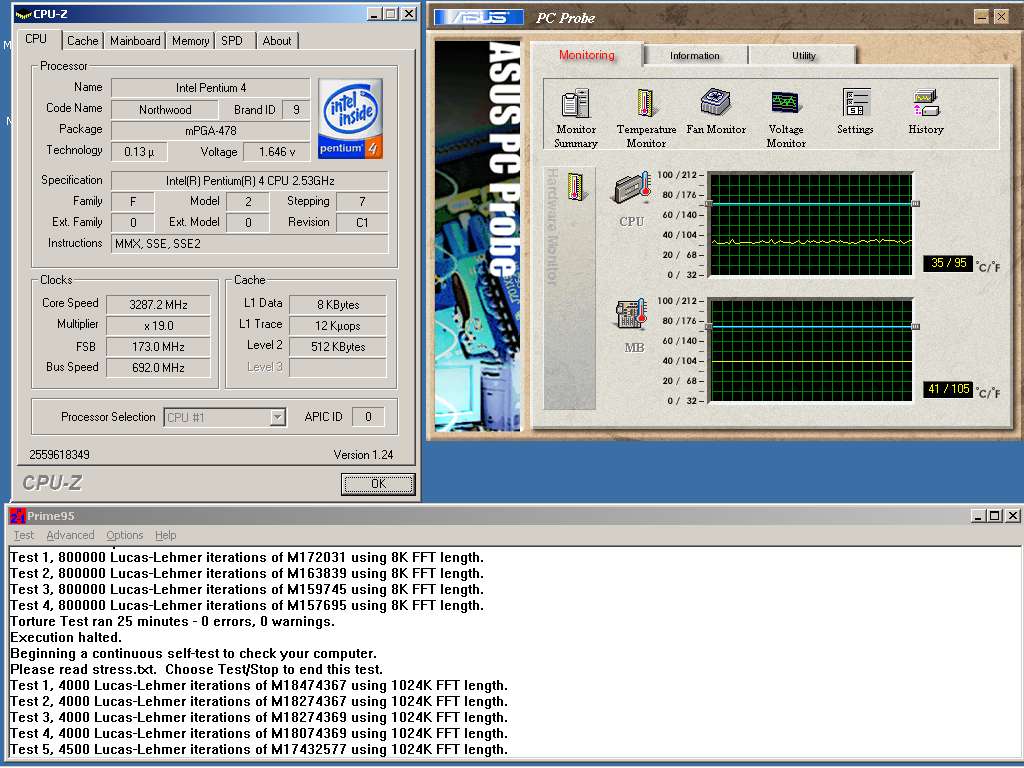This screenshot has width=1024, height=768.
Task: Click the APIC ID field
Action: click(368, 417)
